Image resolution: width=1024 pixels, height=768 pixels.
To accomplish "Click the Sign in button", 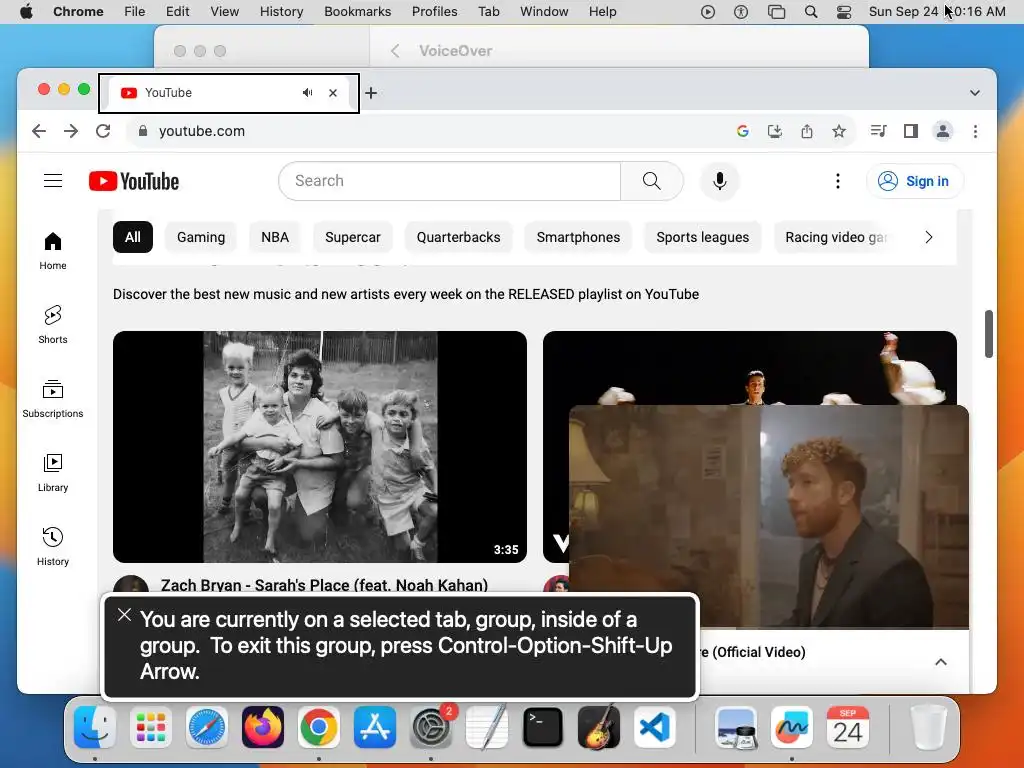I will click(x=914, y=181).
